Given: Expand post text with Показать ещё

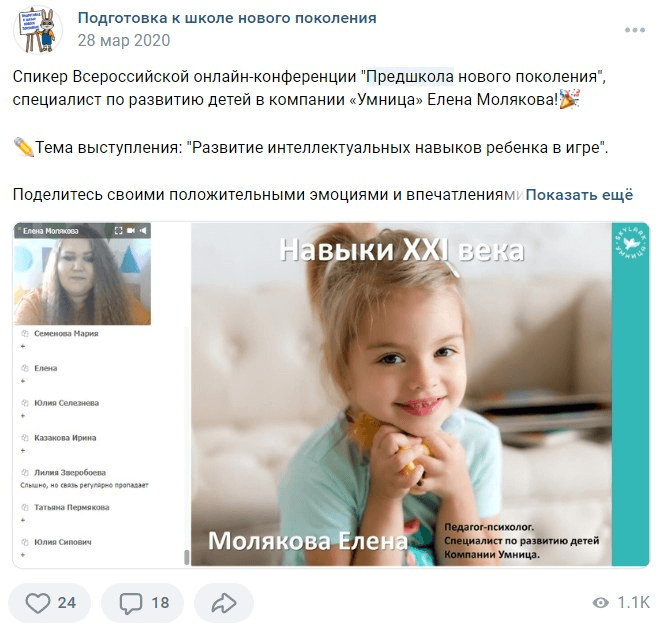Looking at the screenshot, I should pos(579,195).
